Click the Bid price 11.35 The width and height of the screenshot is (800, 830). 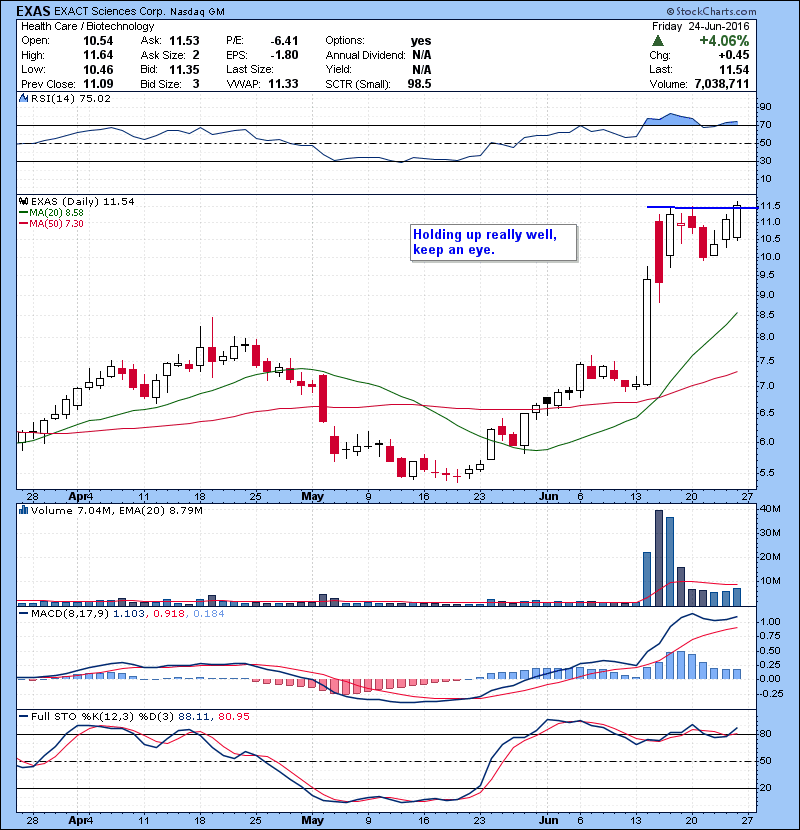coord(184,69)
